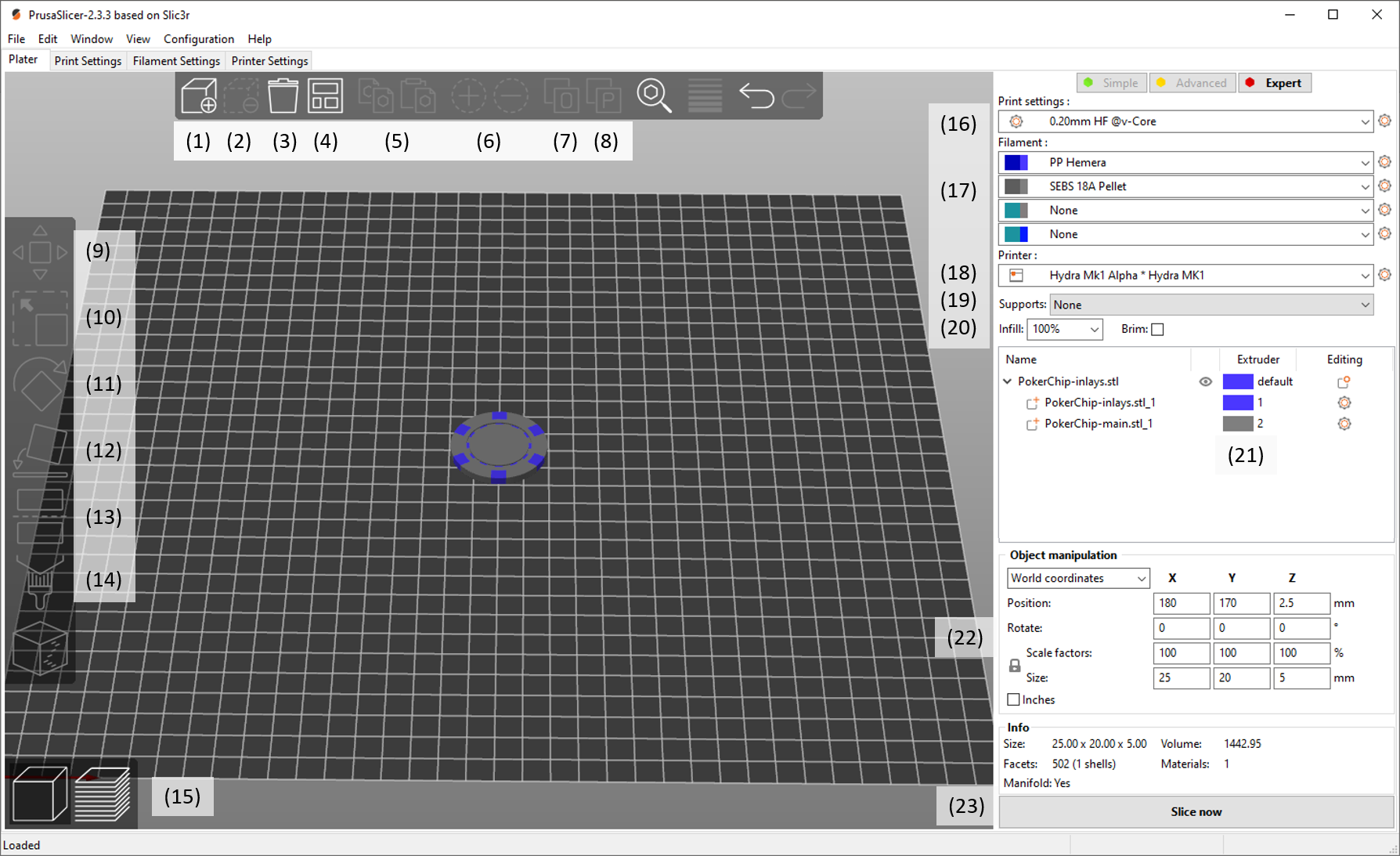This screenshot has height=856, width=1400.
Task: Switch to 3D editor view cube icon
Action: click(x=39, y=794)
